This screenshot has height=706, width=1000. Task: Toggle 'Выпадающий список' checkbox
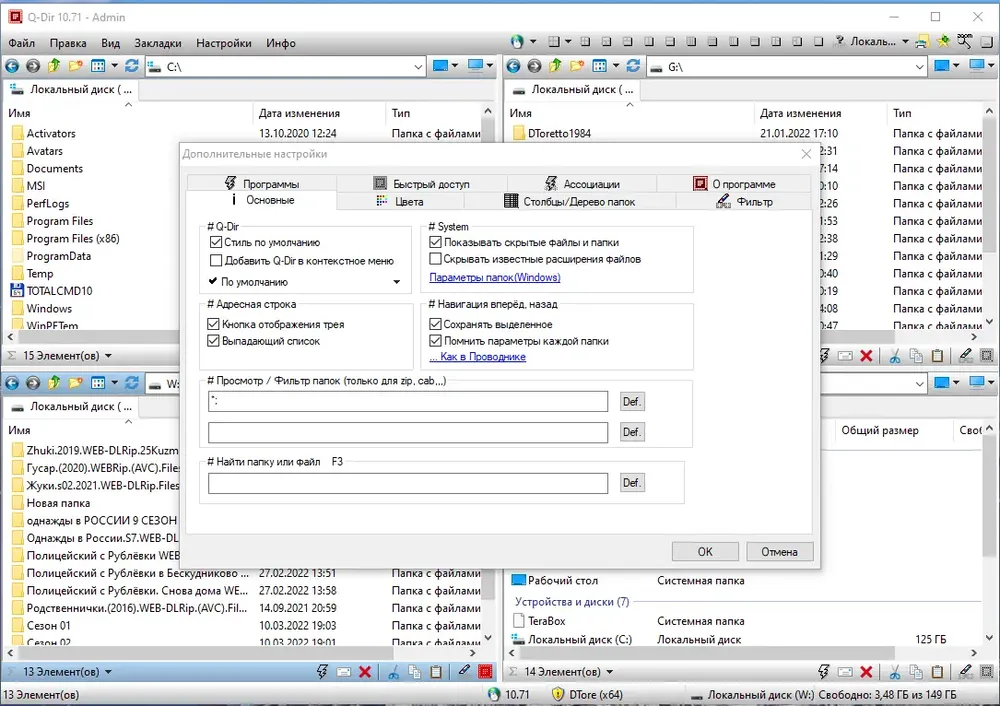(x=214, y=341)
